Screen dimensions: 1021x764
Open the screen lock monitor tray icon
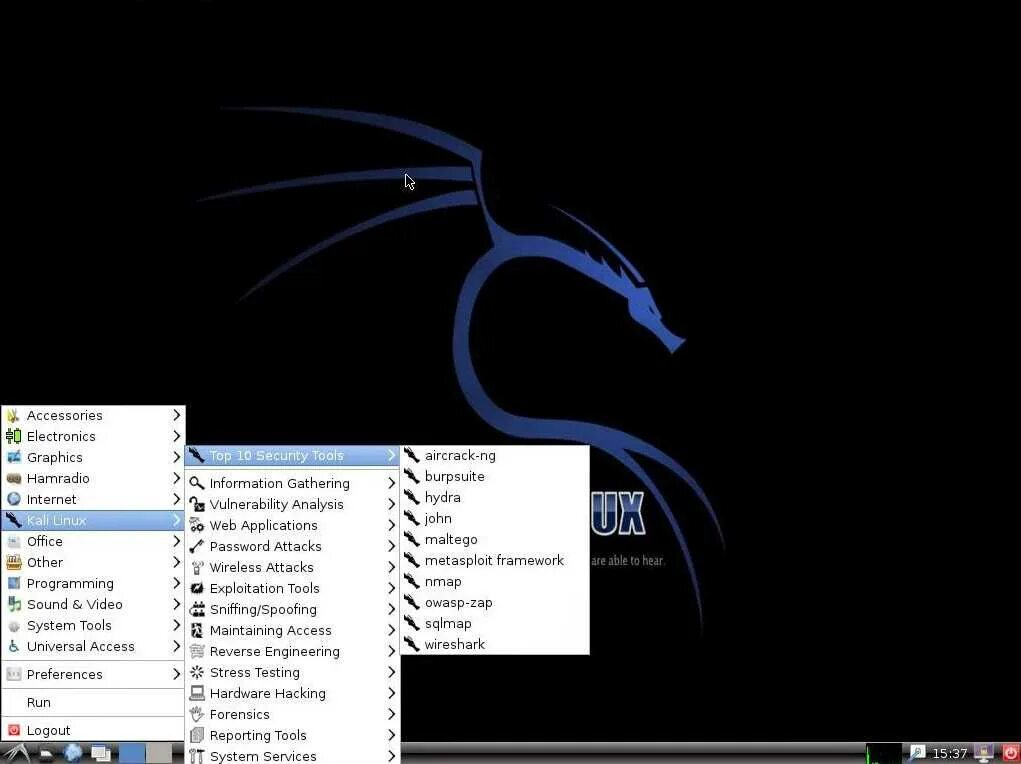[983, 754]
